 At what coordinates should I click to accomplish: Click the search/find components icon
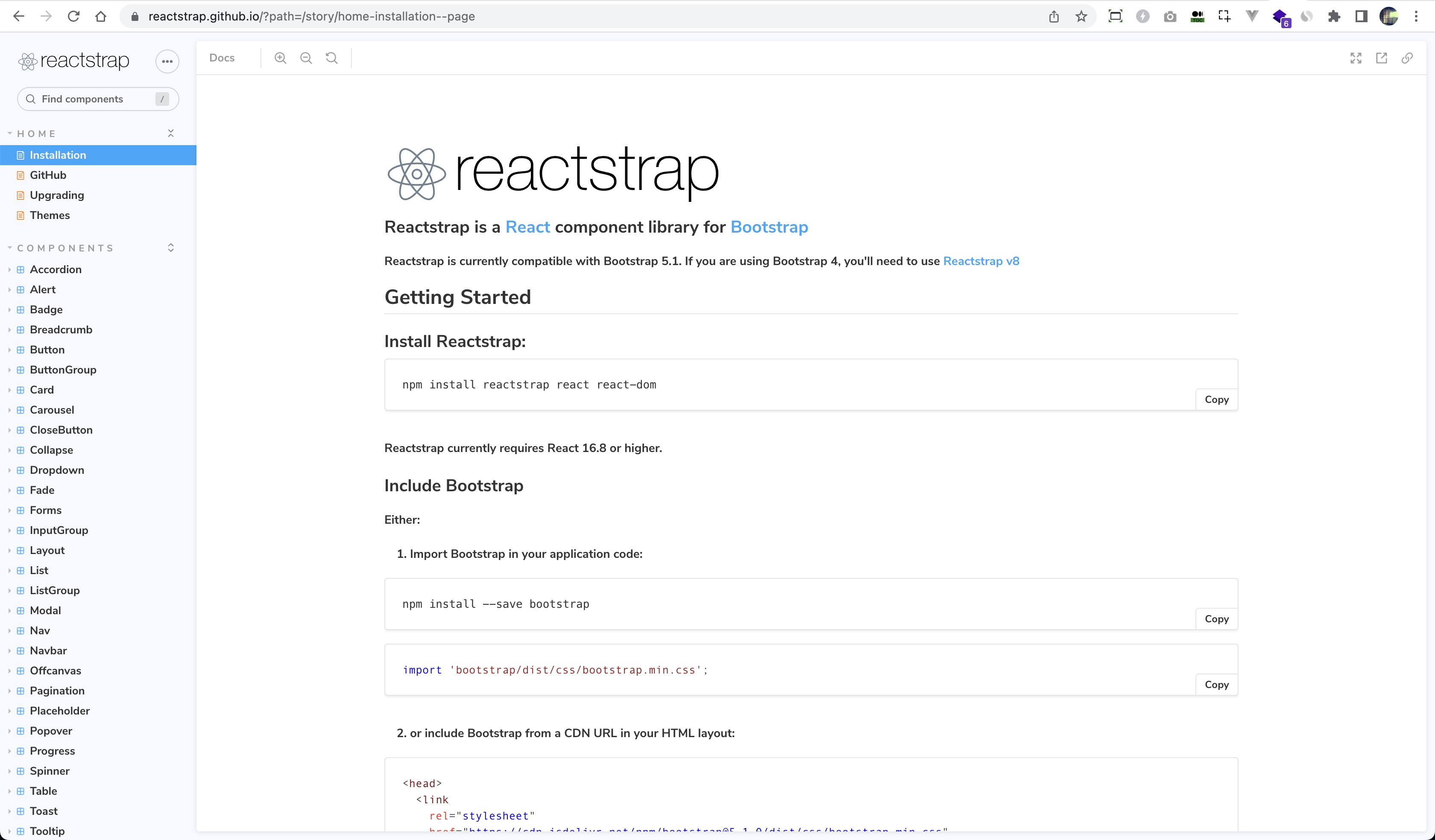[30, 98]
